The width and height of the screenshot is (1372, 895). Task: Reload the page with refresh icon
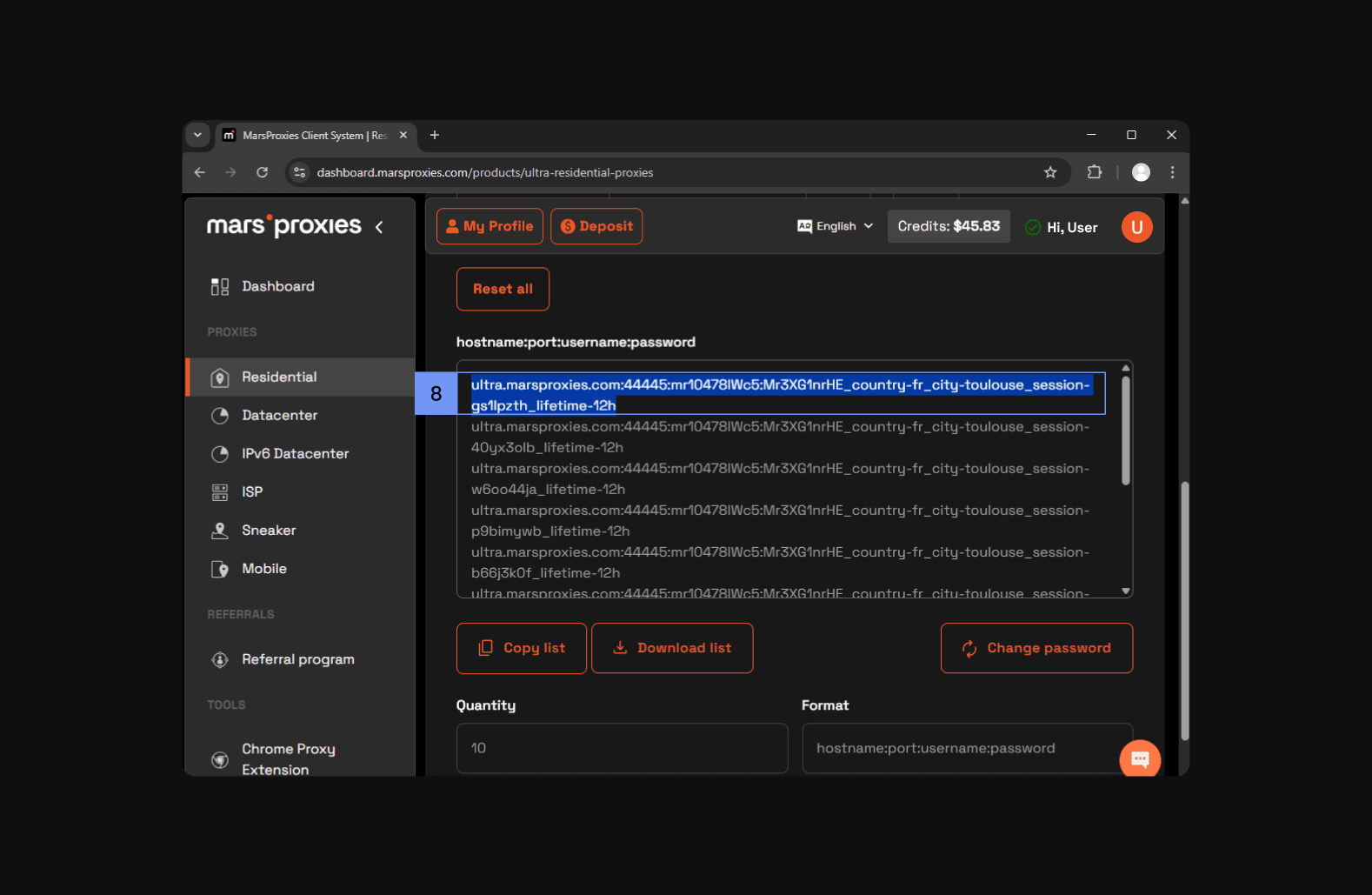[x=262, y=172]
